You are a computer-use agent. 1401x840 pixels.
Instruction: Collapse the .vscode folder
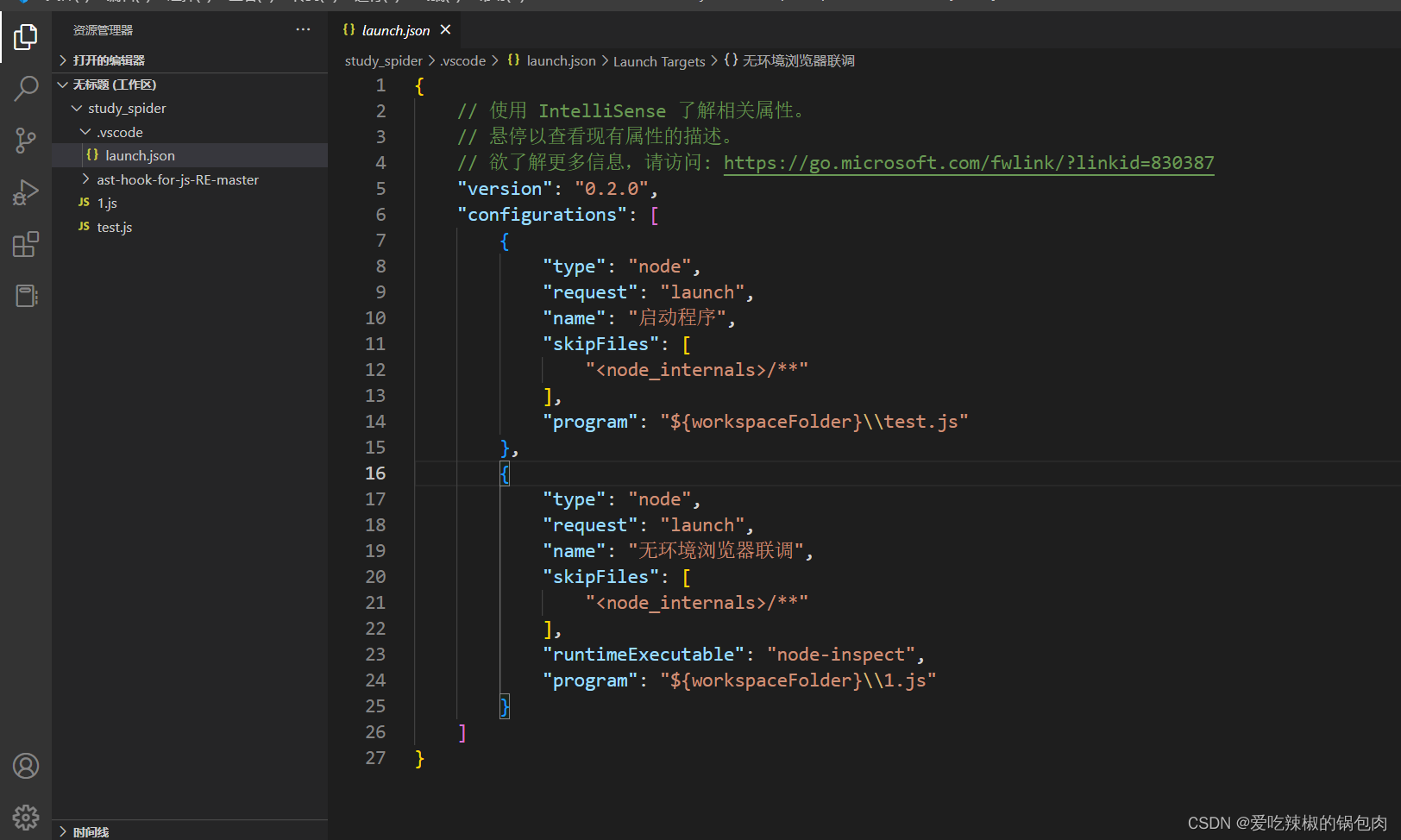(x=190, y=132)
